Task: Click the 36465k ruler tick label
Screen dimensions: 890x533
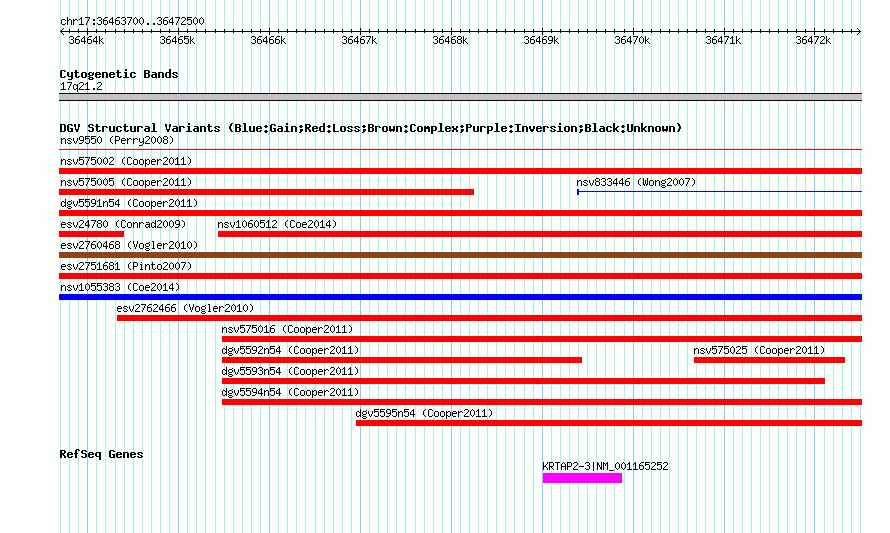Action: [177, 40]
